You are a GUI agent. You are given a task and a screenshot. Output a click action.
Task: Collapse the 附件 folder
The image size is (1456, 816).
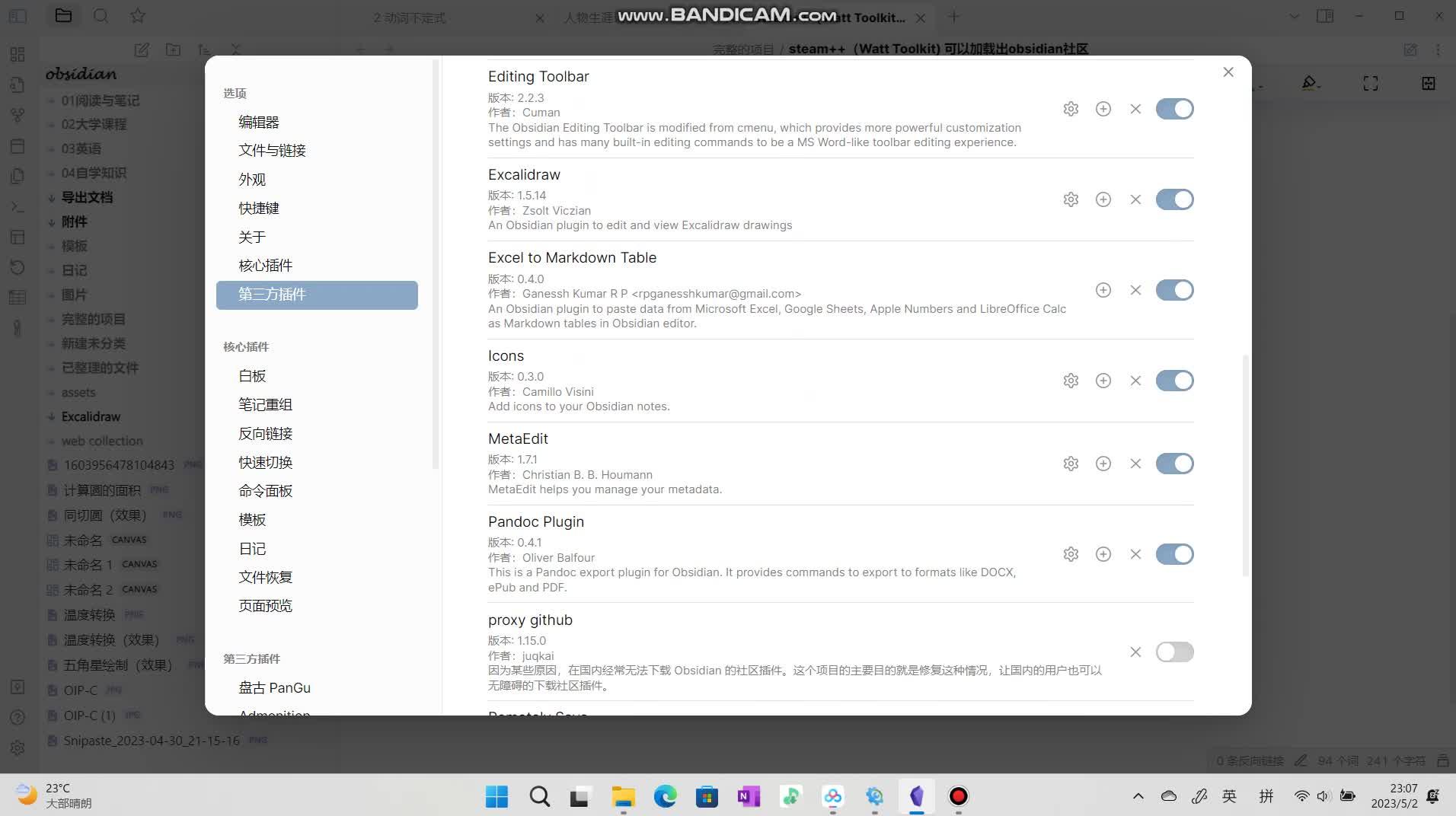(x=74, y=222)
